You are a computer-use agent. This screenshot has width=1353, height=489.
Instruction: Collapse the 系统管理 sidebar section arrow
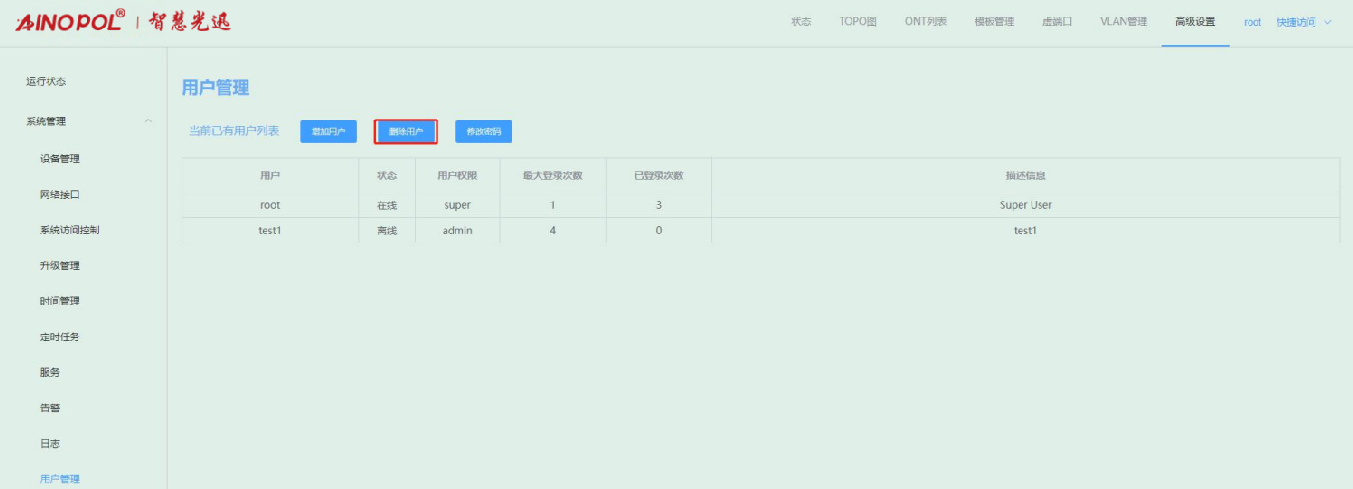[x=149, y=122]
